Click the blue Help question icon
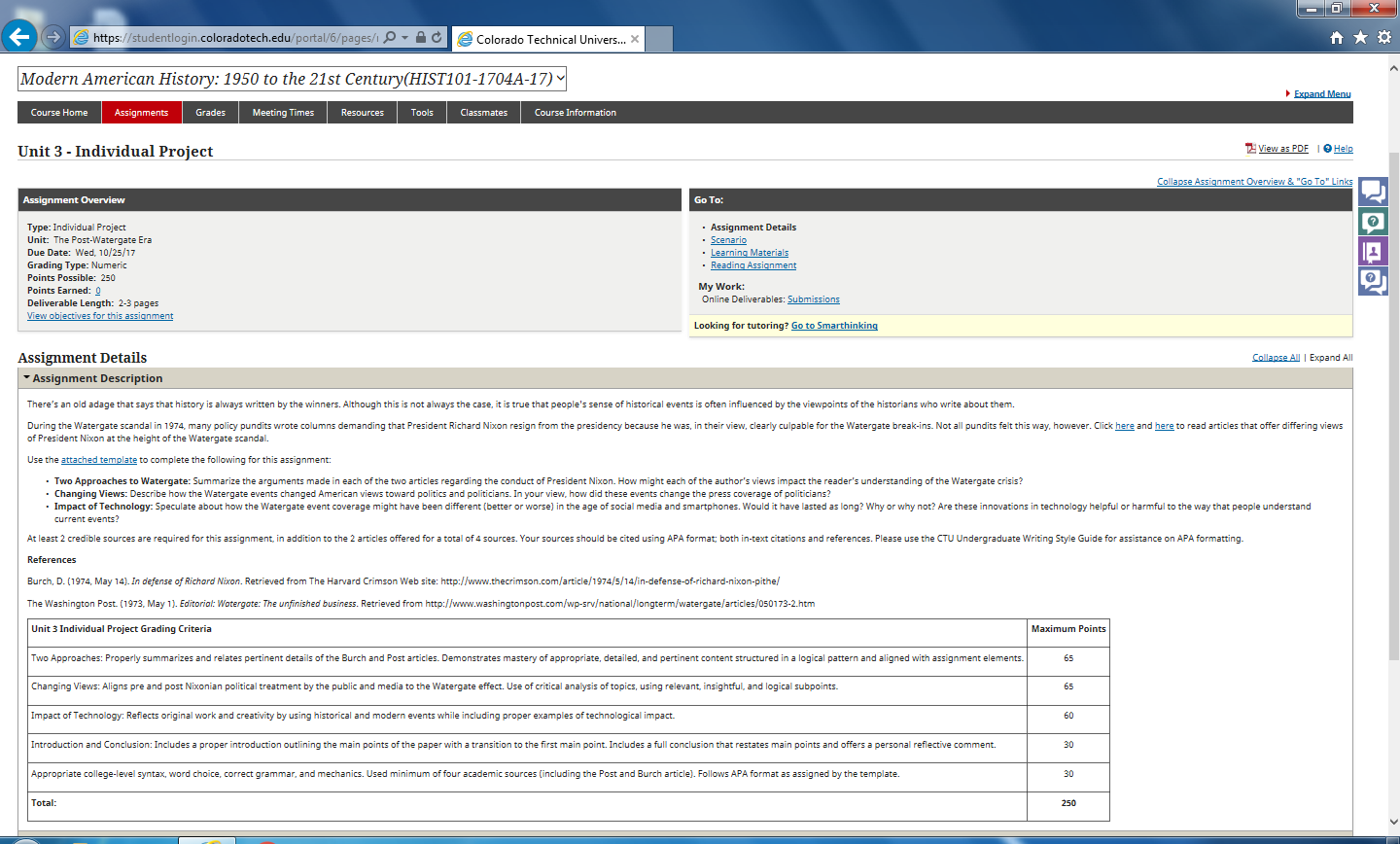 pyautogui.click(x=1327, y=149)
